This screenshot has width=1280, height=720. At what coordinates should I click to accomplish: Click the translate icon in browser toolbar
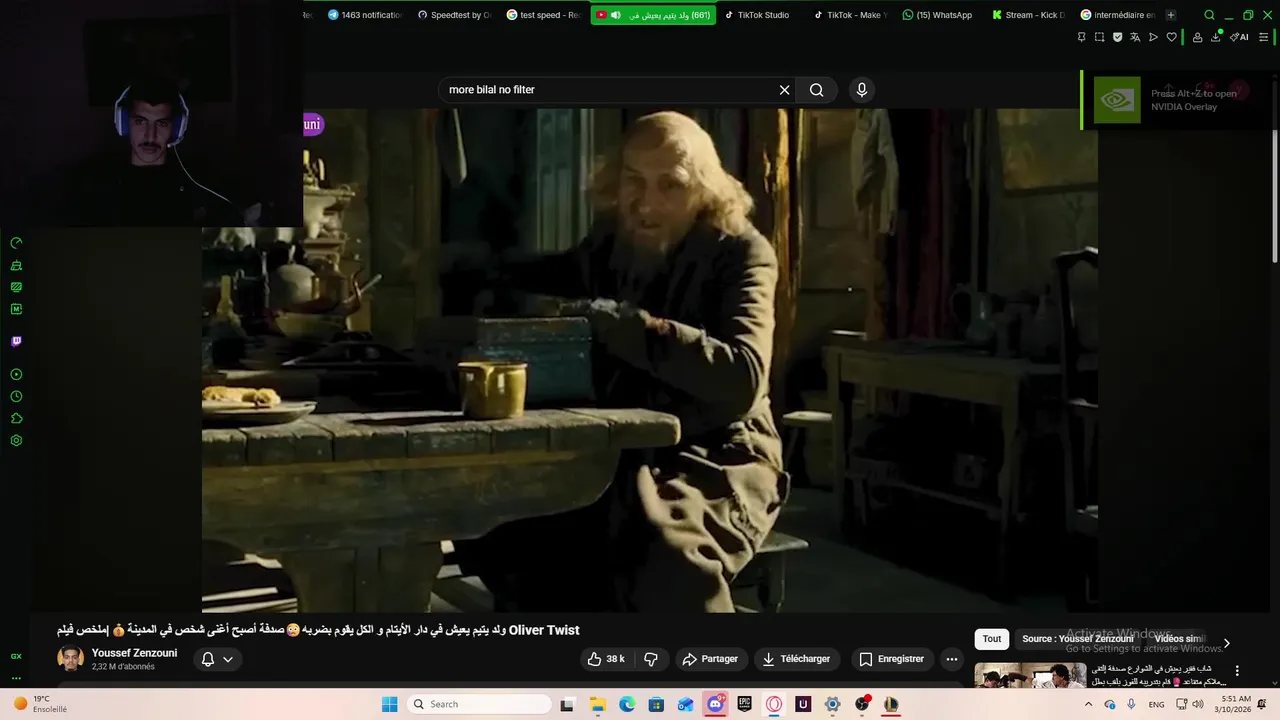tap(1135, 37)
